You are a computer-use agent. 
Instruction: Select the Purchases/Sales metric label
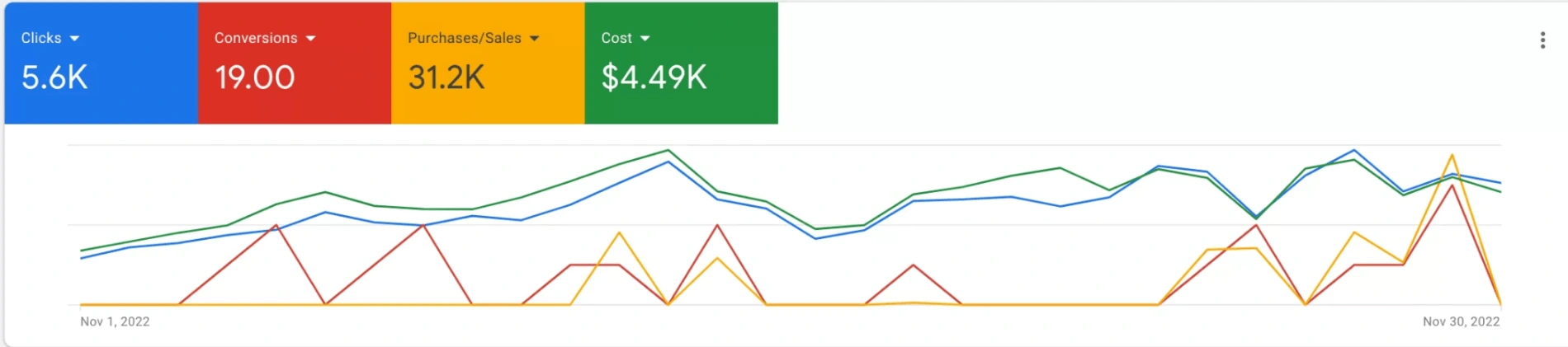465,38
